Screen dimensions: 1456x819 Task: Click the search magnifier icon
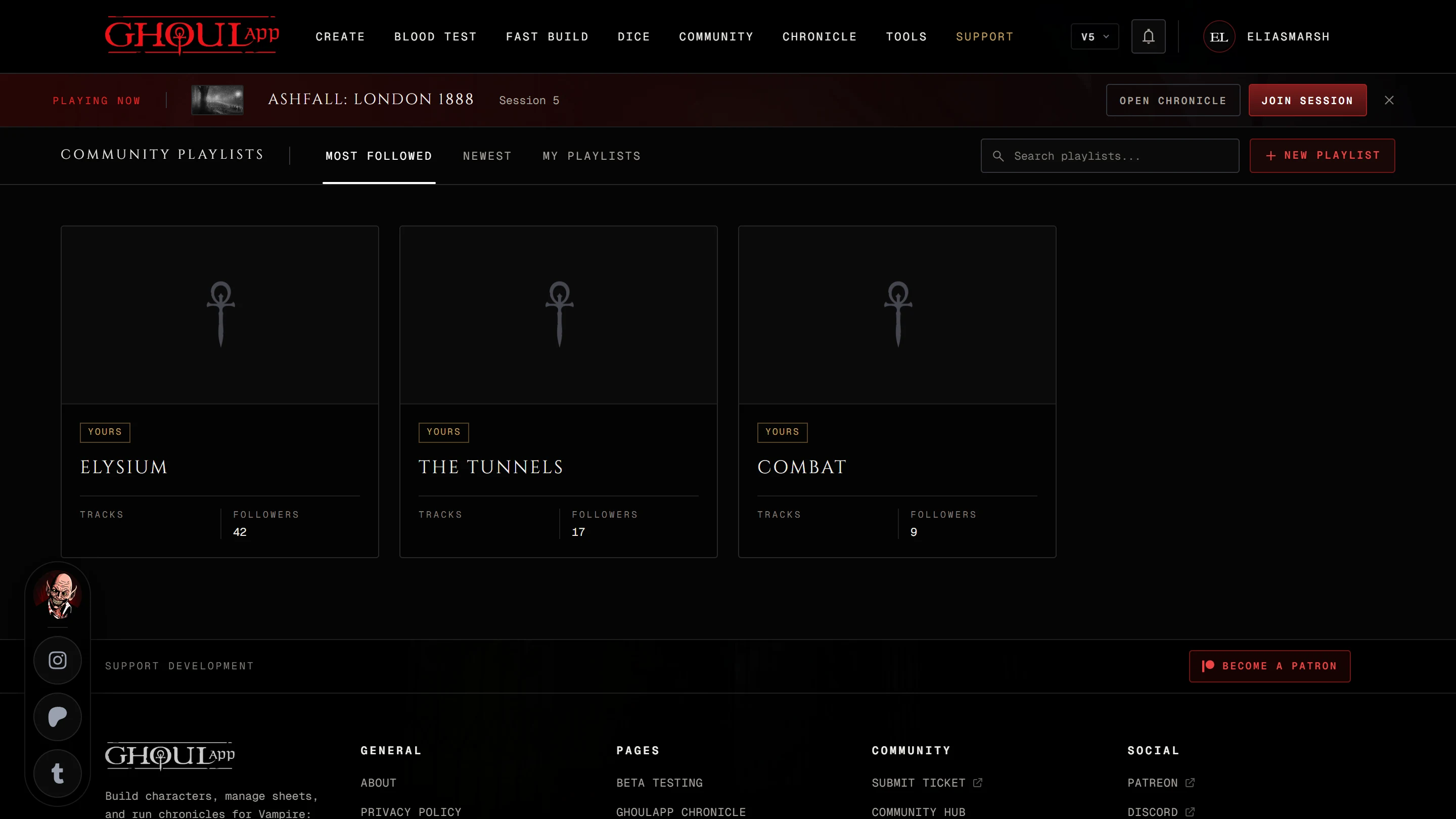(998, 156)
